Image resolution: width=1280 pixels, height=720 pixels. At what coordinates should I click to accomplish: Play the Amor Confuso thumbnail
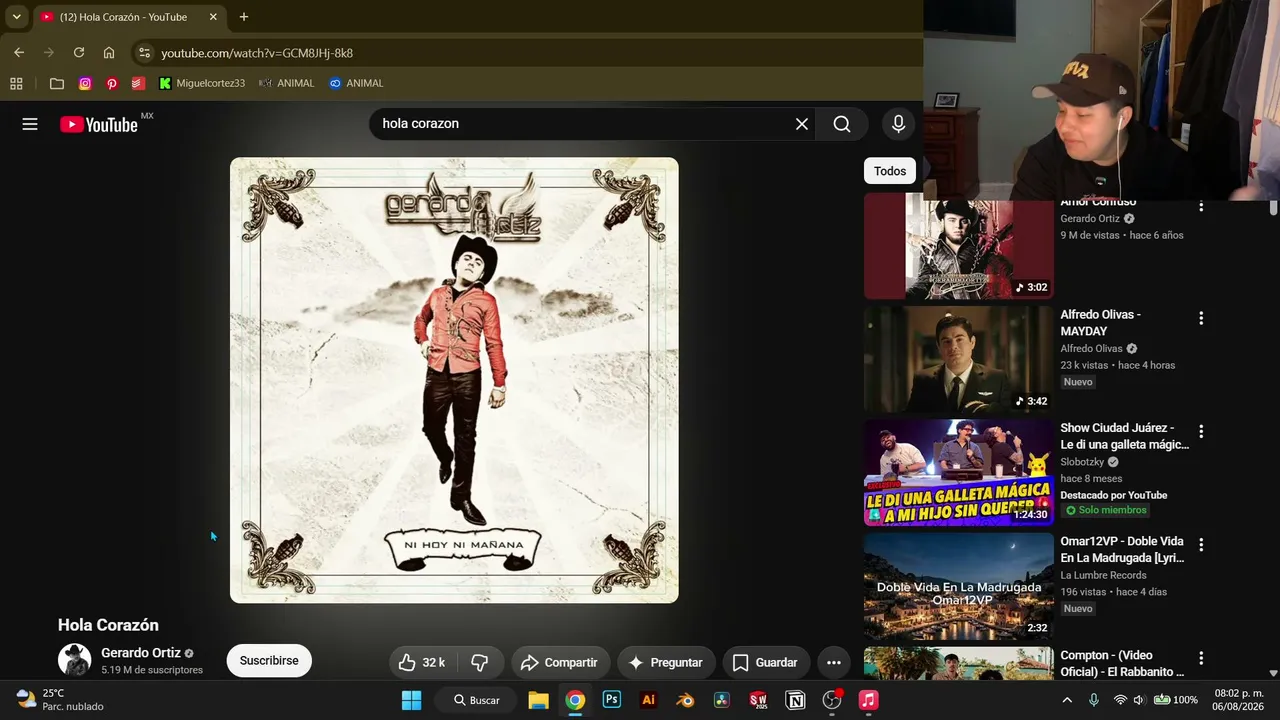tap(959, 246)
